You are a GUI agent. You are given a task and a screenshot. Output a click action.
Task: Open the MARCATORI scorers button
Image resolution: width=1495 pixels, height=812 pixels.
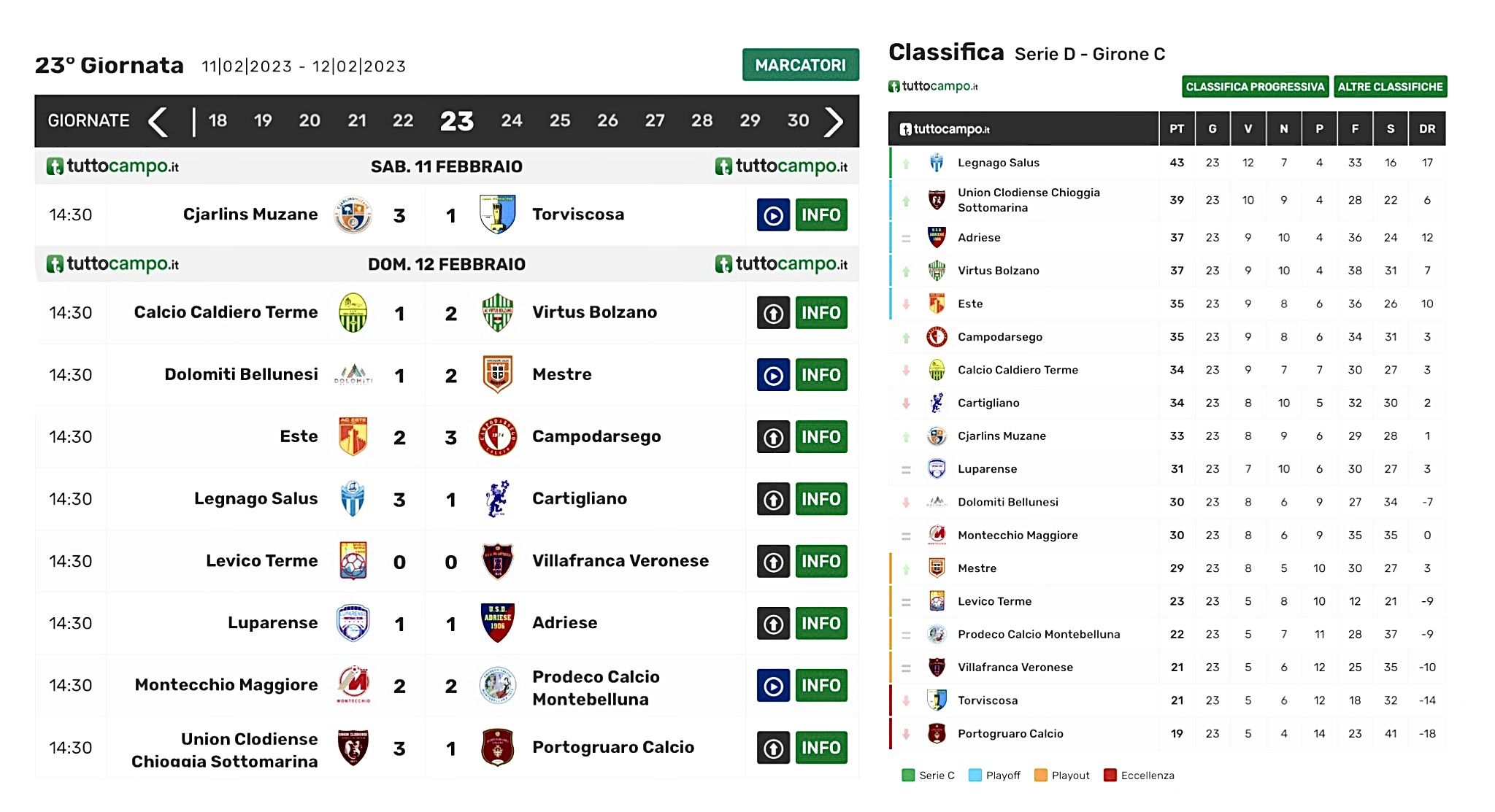coord(801,65)
